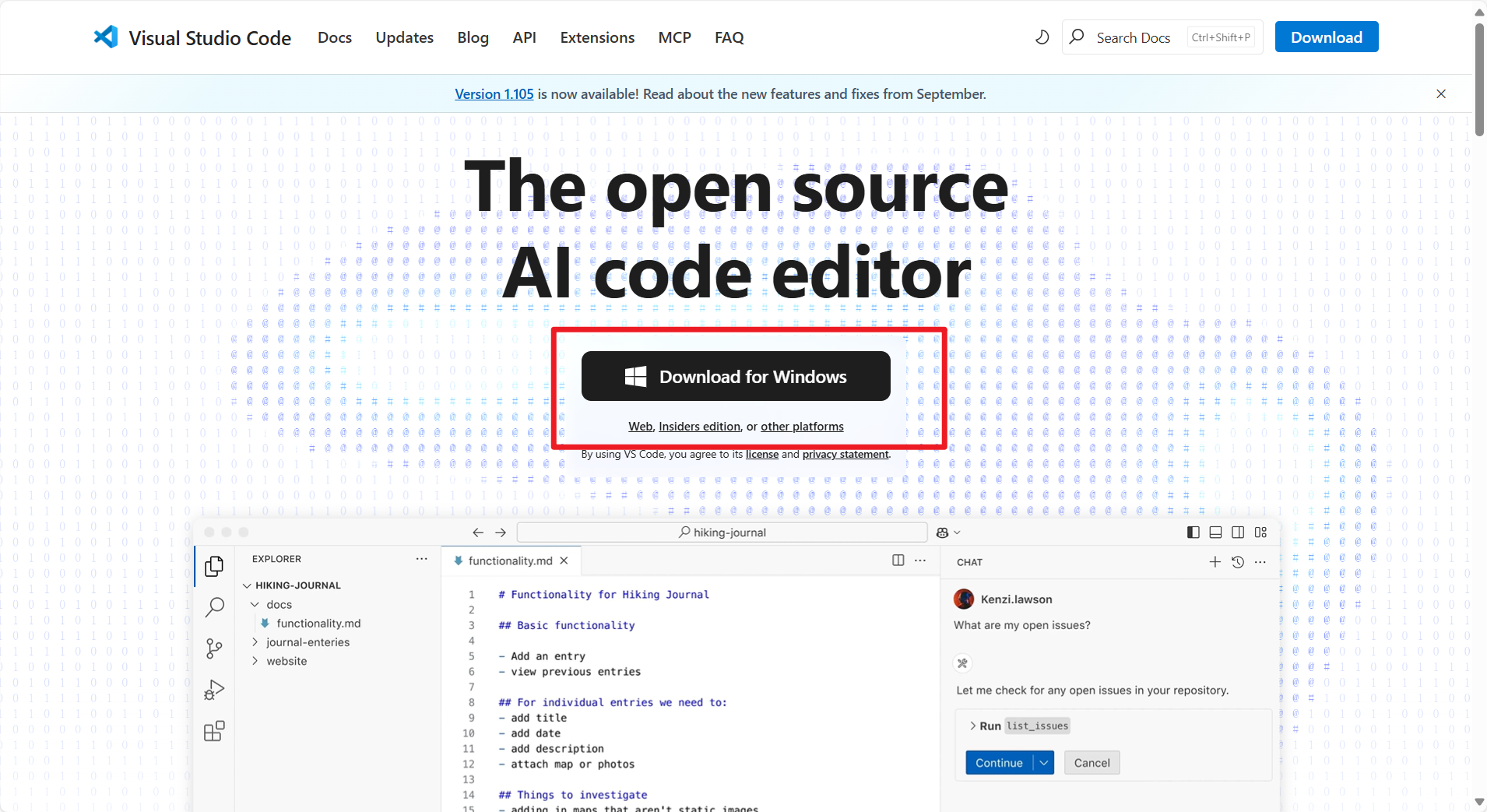Open the Docs menu item
The image size is (1487, 812).
coord(335,37)
